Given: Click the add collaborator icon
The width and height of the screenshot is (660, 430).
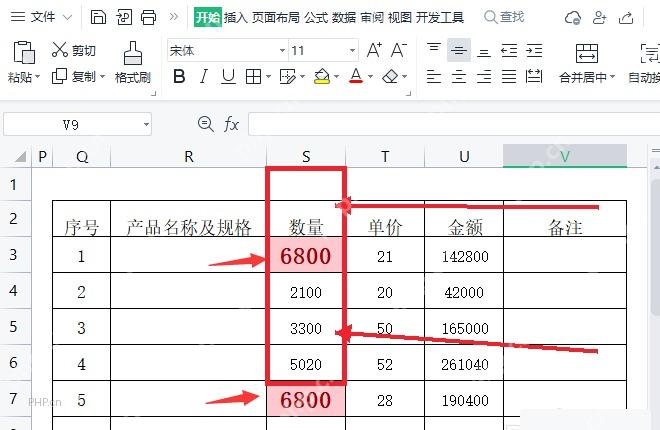Looking at the screenshot, I should 599,18.
